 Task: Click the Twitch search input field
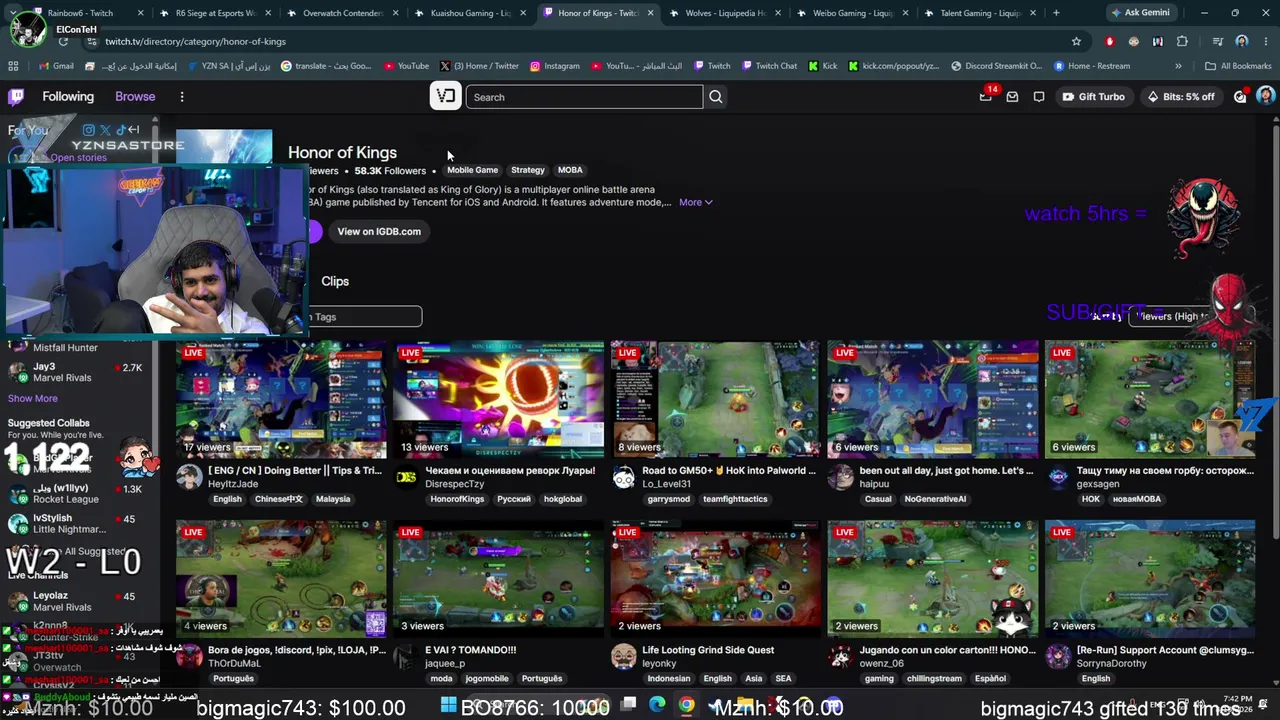584,97
